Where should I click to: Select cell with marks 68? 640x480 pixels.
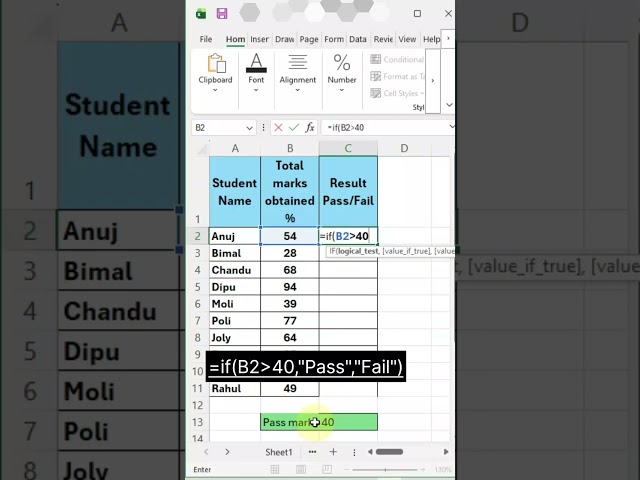[x=290, y=270]
